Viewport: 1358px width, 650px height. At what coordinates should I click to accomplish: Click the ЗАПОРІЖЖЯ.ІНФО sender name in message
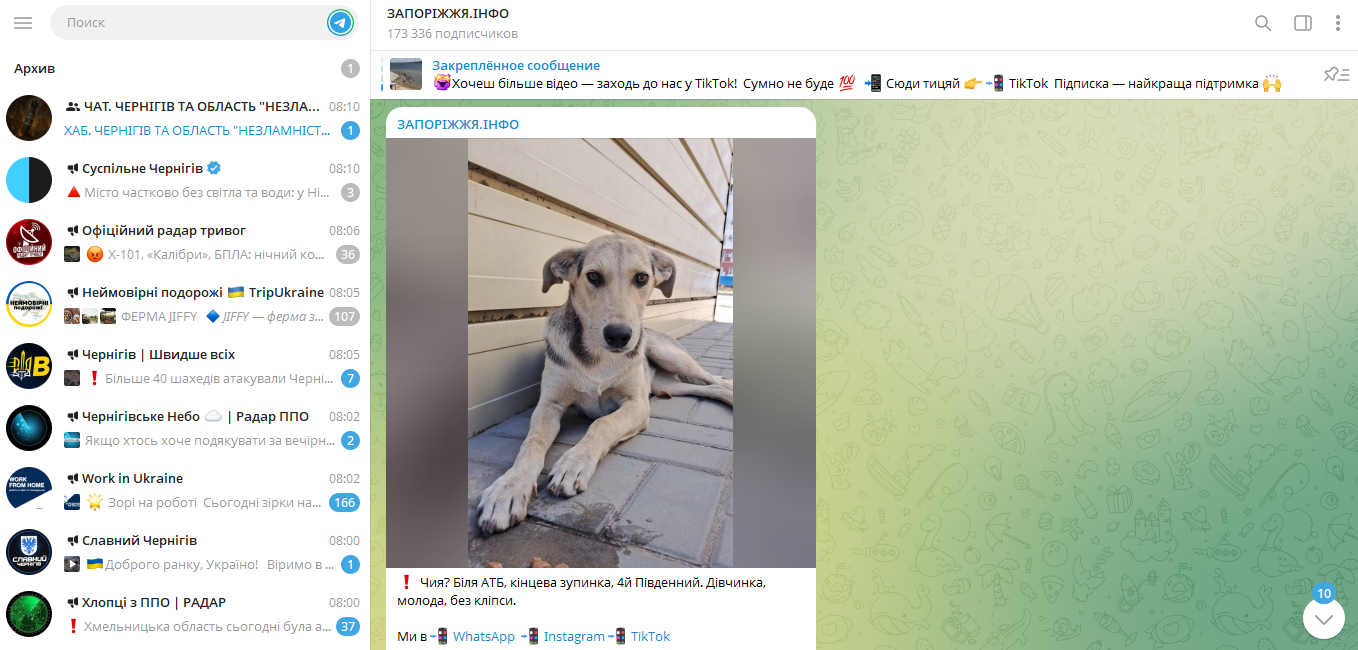(458, 124)
